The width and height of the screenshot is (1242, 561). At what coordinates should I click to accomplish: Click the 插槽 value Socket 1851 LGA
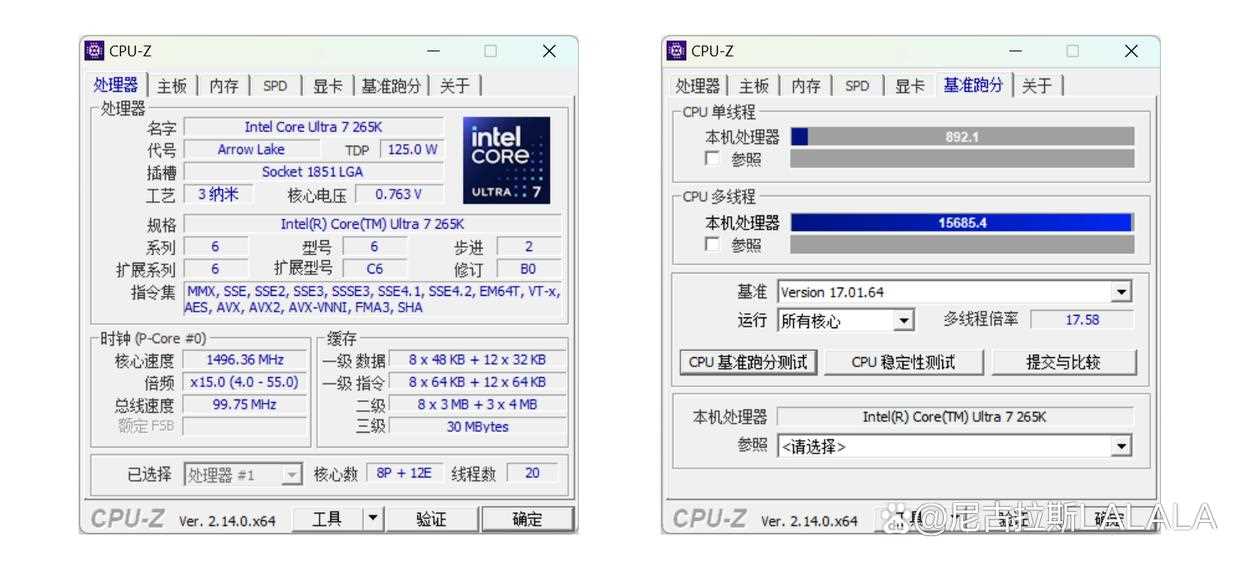click(x=313, y=171)
